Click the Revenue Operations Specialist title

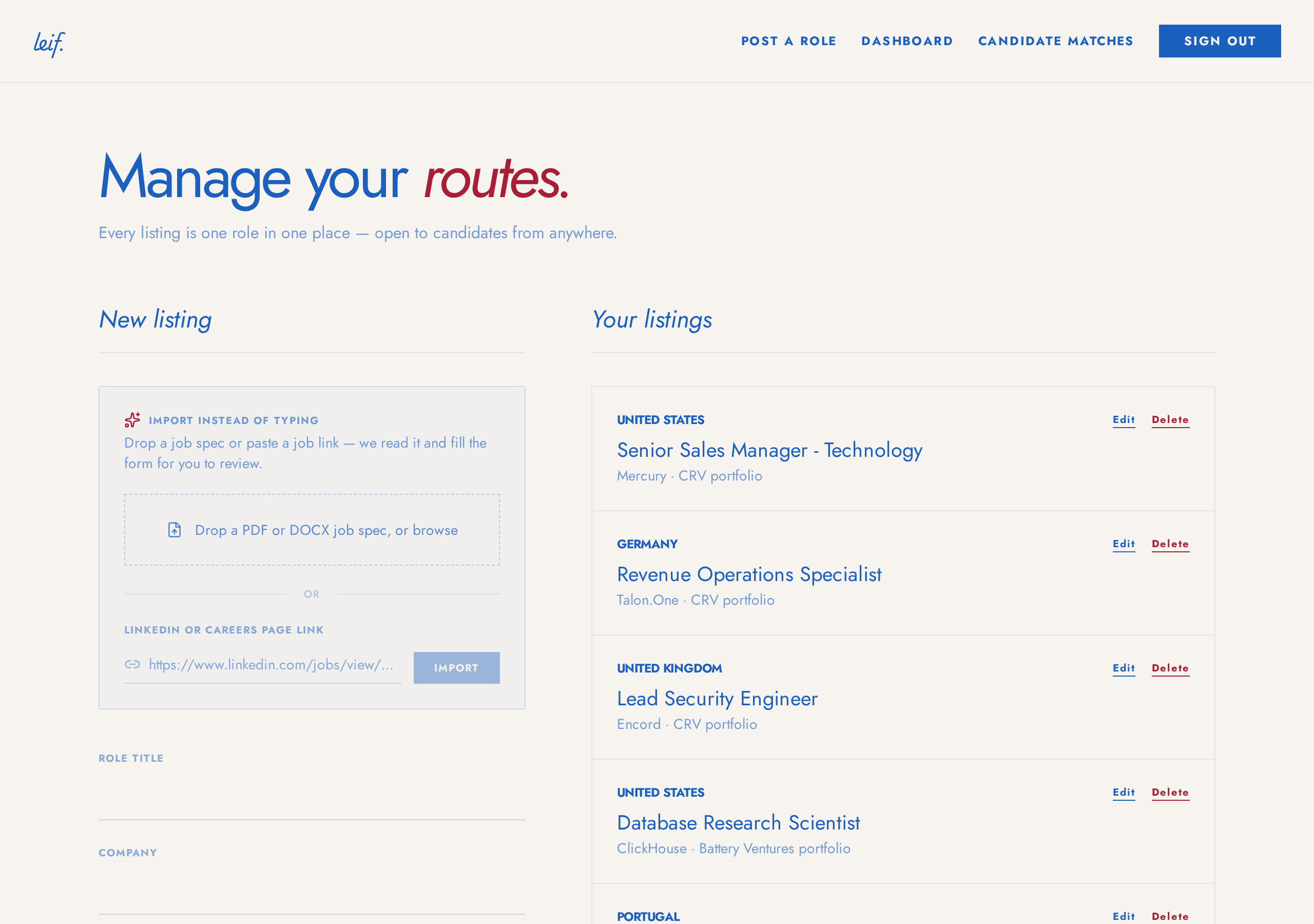pos(749,574)
